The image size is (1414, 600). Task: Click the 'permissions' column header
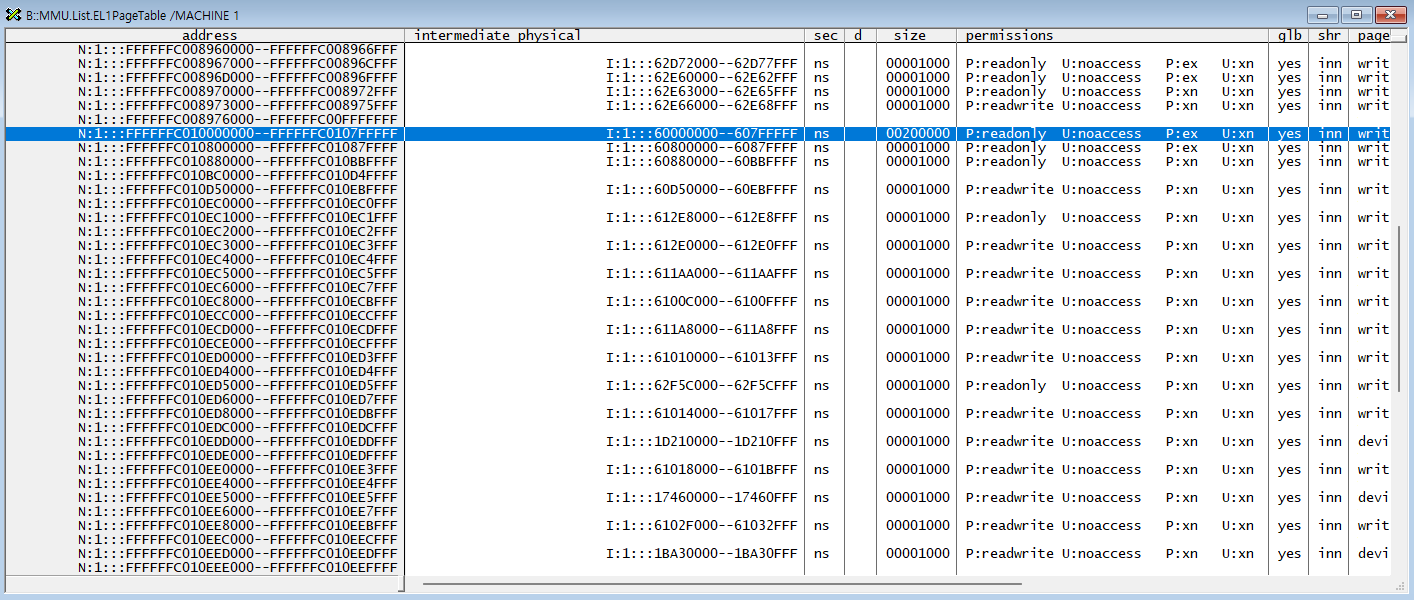pyautogui.click(x=1009, y=35)
